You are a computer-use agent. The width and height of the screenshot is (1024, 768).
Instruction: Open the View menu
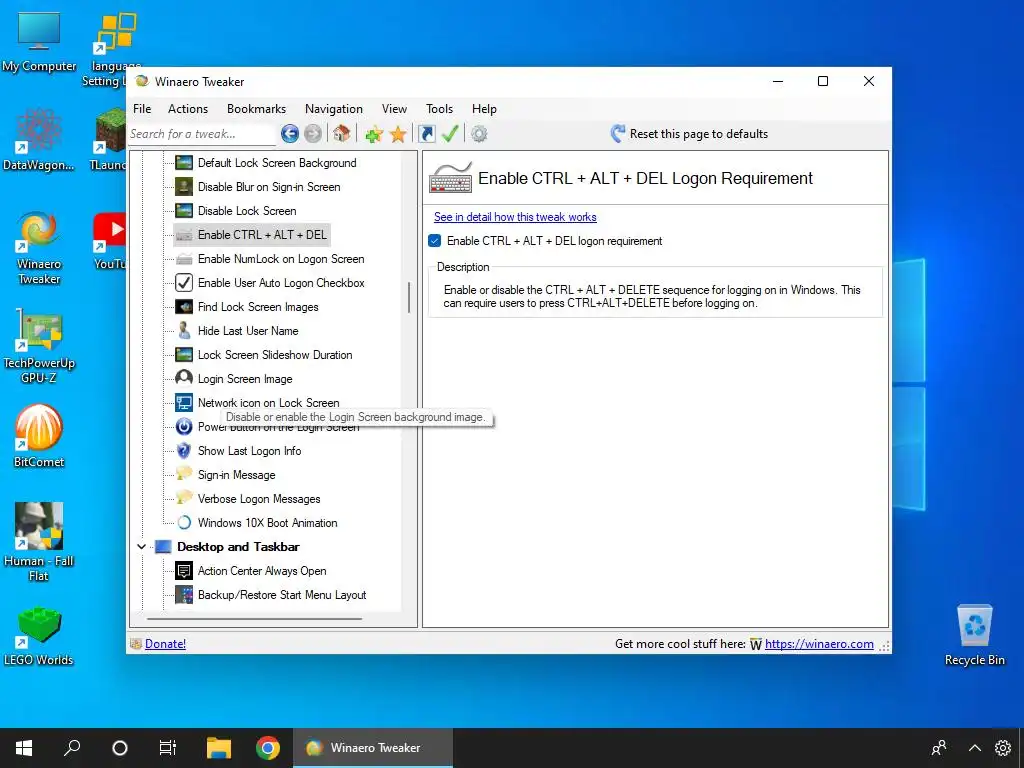click(x=394, y=109)
